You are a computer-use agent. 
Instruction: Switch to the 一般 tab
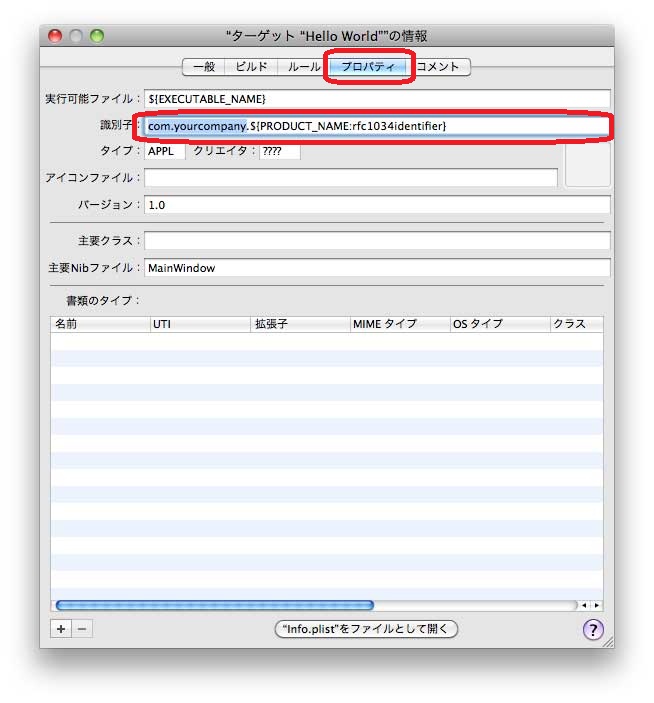(x=204, y=67)
